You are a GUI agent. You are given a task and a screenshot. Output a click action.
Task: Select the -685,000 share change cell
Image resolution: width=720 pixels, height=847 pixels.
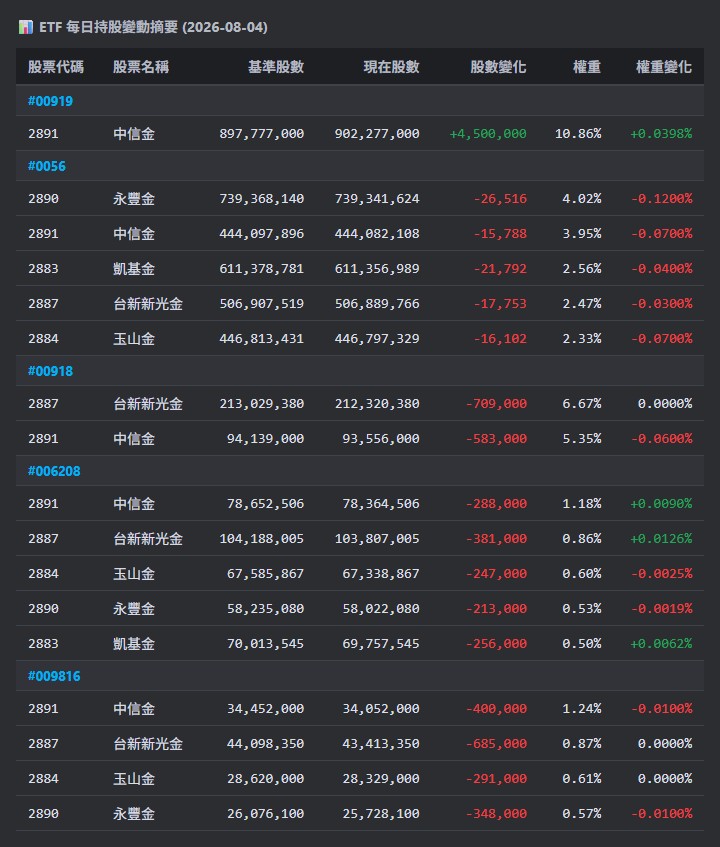tap(496, 744)
